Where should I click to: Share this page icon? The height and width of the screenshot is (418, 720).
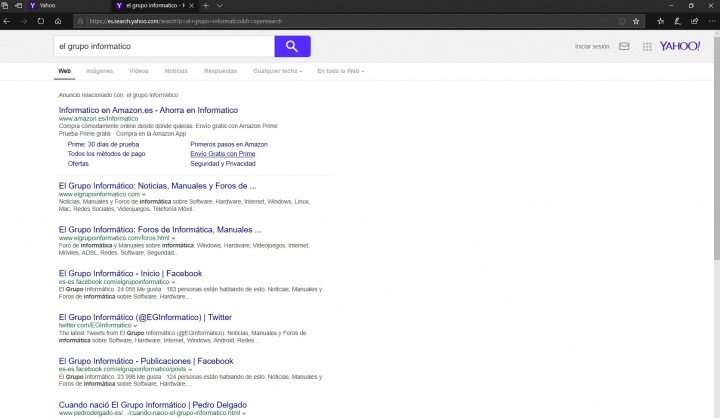click(x=694, y=21)
